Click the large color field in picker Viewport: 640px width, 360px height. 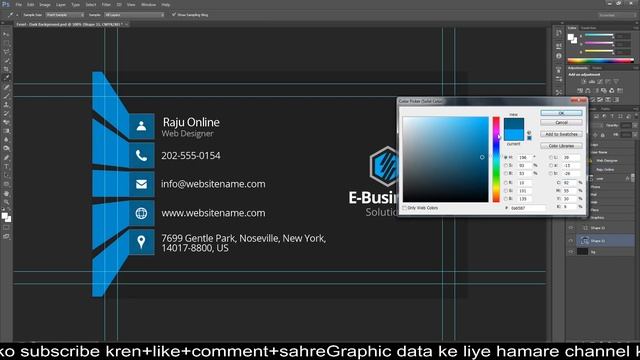[445, 160]
